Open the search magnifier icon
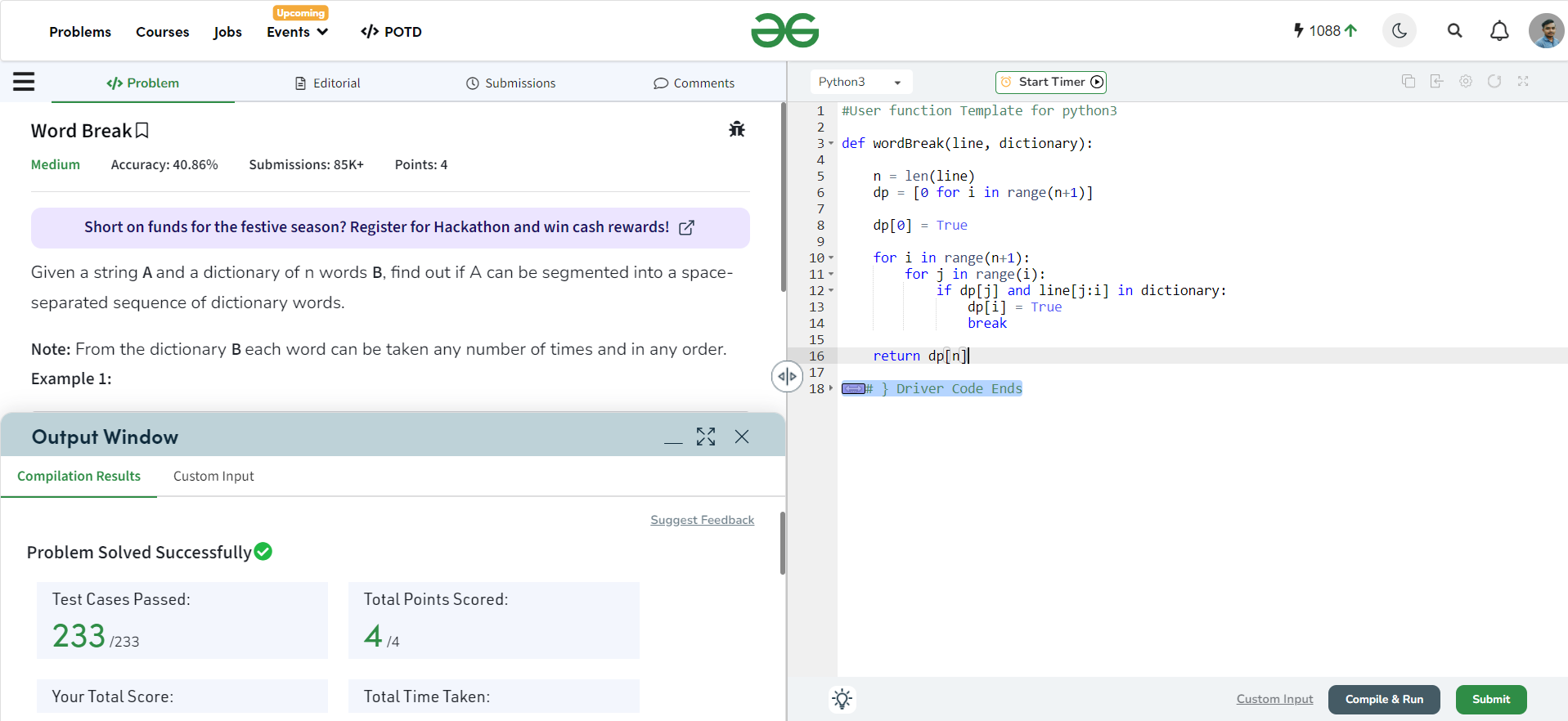 click(x=1454, y=31)
